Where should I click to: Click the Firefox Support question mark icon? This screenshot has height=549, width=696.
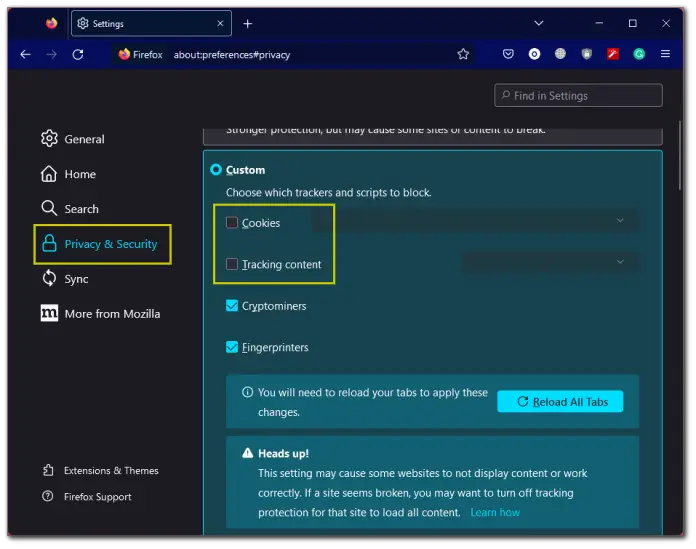point(47,496)
